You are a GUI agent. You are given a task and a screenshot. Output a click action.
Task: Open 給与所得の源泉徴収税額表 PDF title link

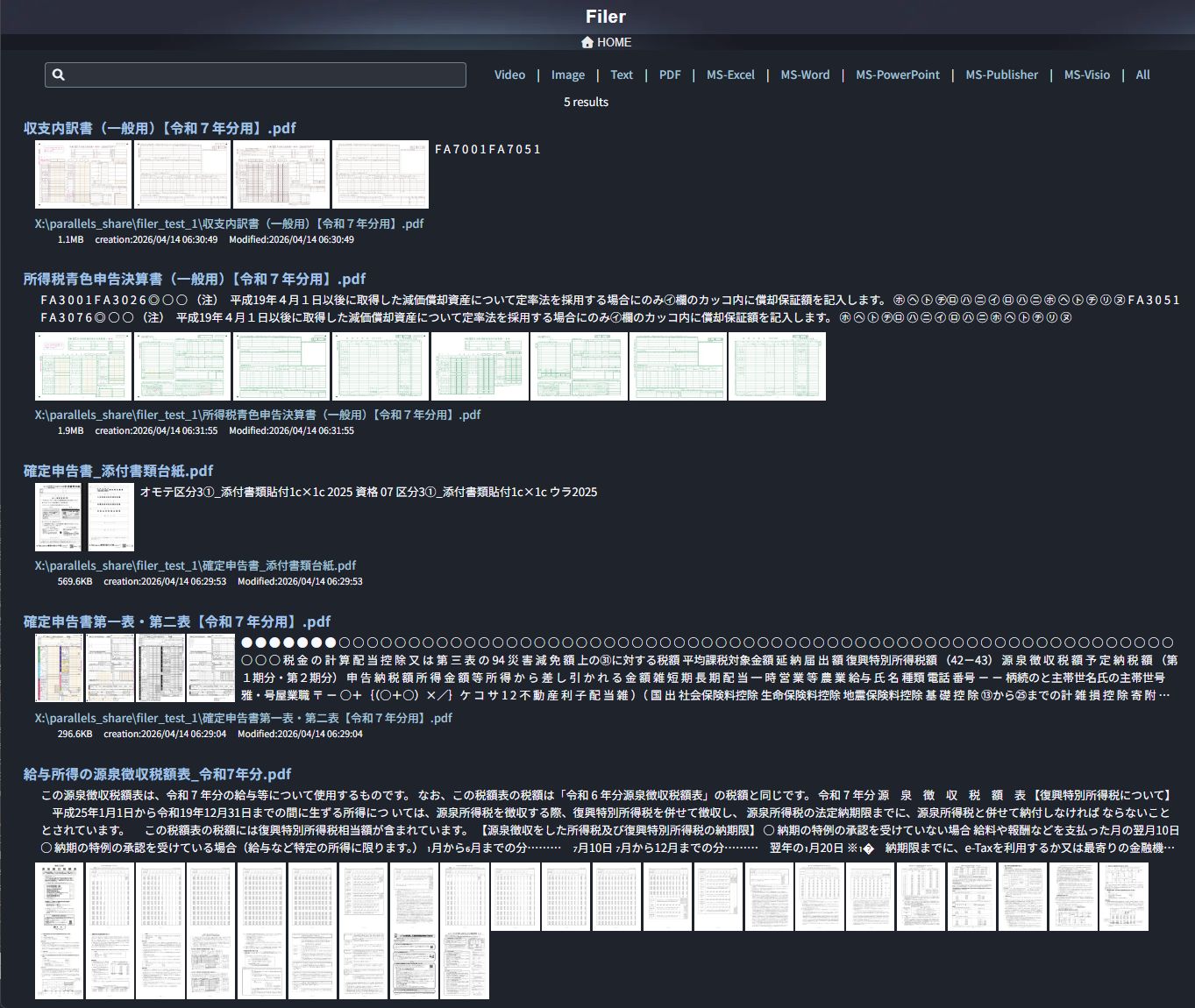157,774
